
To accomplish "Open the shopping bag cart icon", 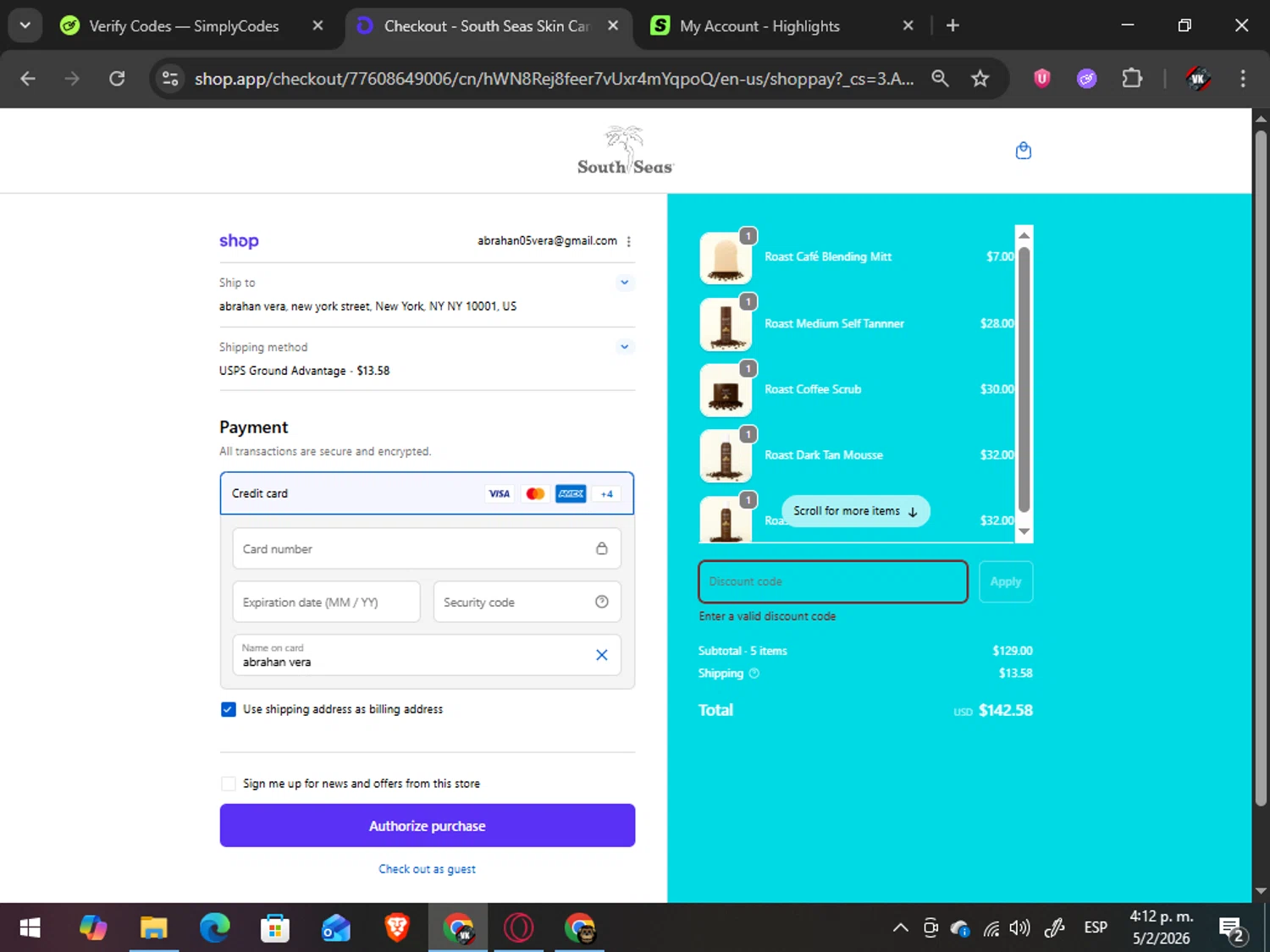I will (x=1023, y=151).
